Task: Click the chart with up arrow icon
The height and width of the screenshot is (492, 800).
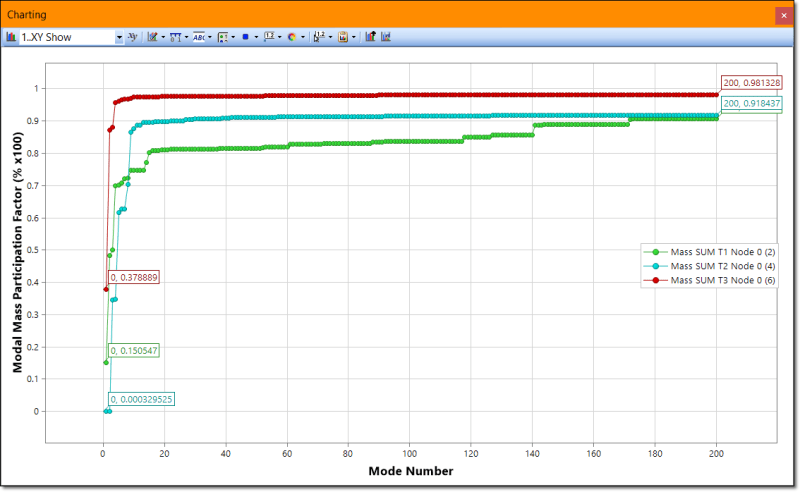Action: [x=370, y=36]
